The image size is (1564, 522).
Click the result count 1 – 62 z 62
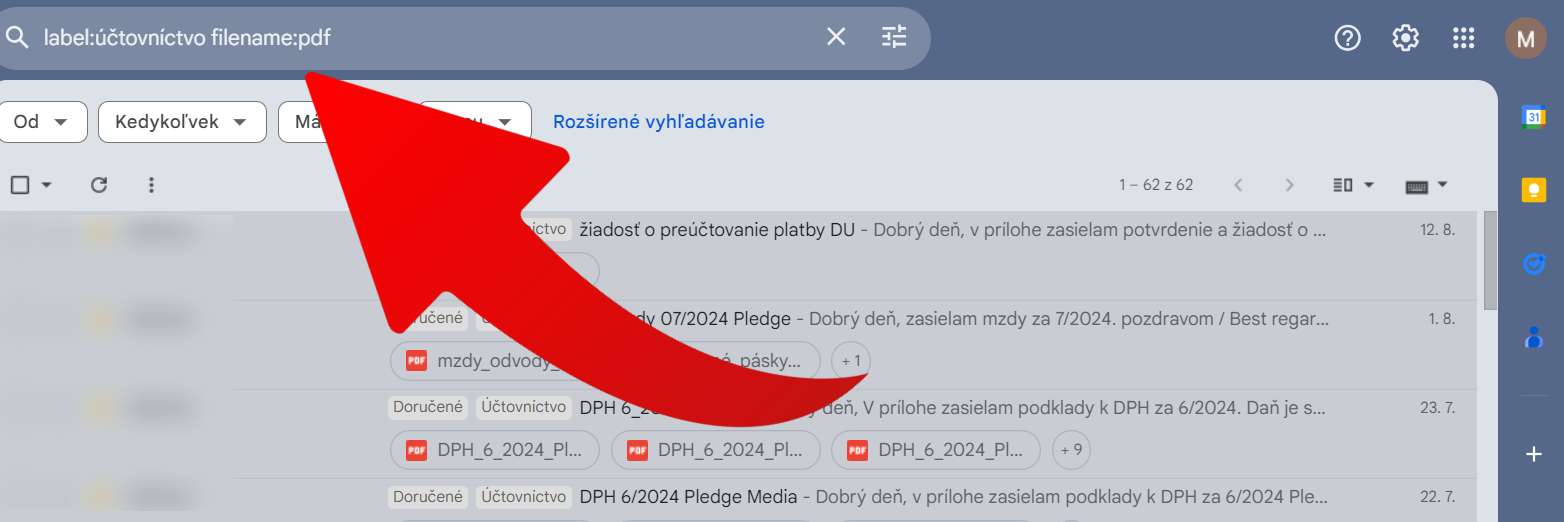coord(1156,185)
